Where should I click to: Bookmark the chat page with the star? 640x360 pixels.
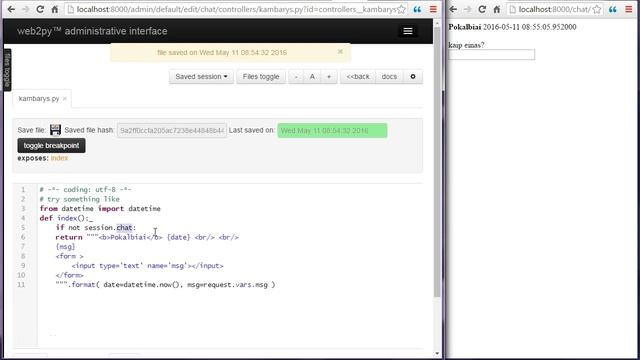(597, 9)
